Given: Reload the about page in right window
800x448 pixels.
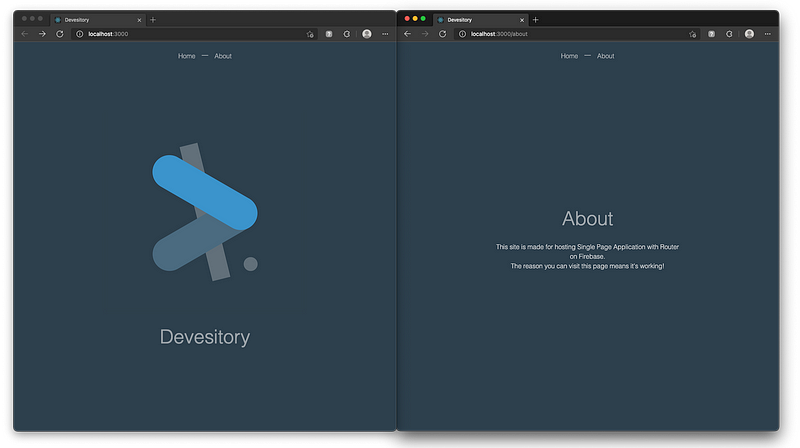Looking at the screenshot, I should pos(442,34).
